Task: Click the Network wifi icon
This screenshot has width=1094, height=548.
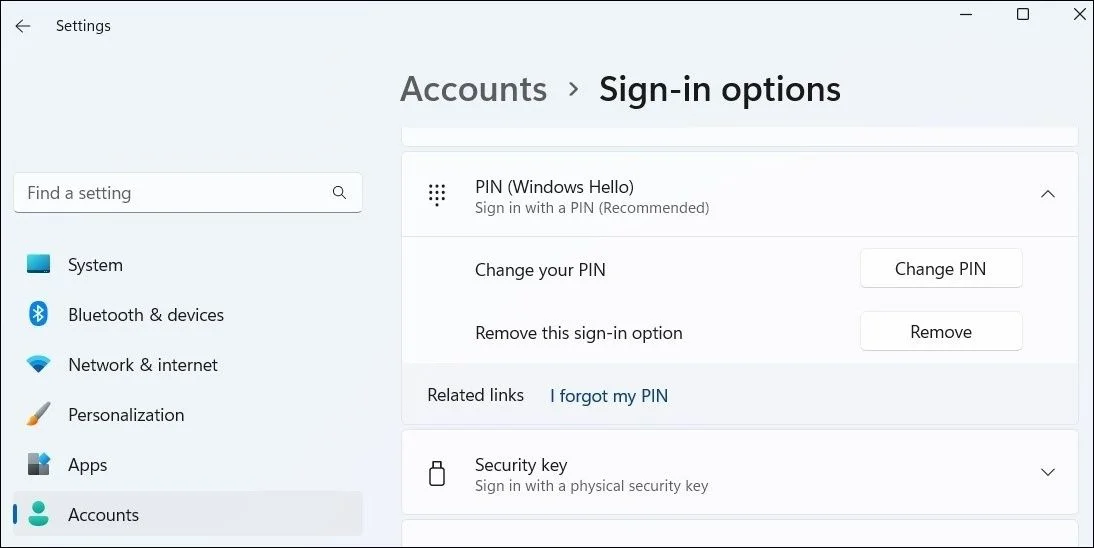Action: 39,365
